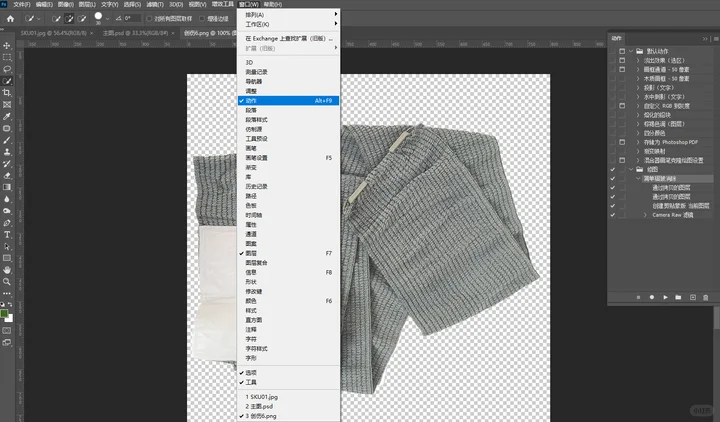Choose 历史记录 from Window menu
Viewport: 720px width, 422px height.
pyautogui.click(x=288, y=186)
